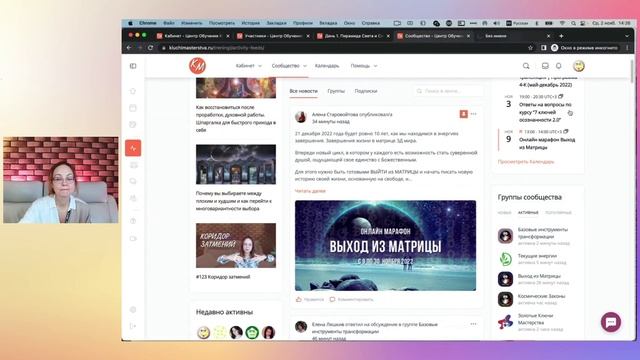This screenshot has height=360, width=640.
Task: Switch to the Группы feed tab
Action: (336, 91)
